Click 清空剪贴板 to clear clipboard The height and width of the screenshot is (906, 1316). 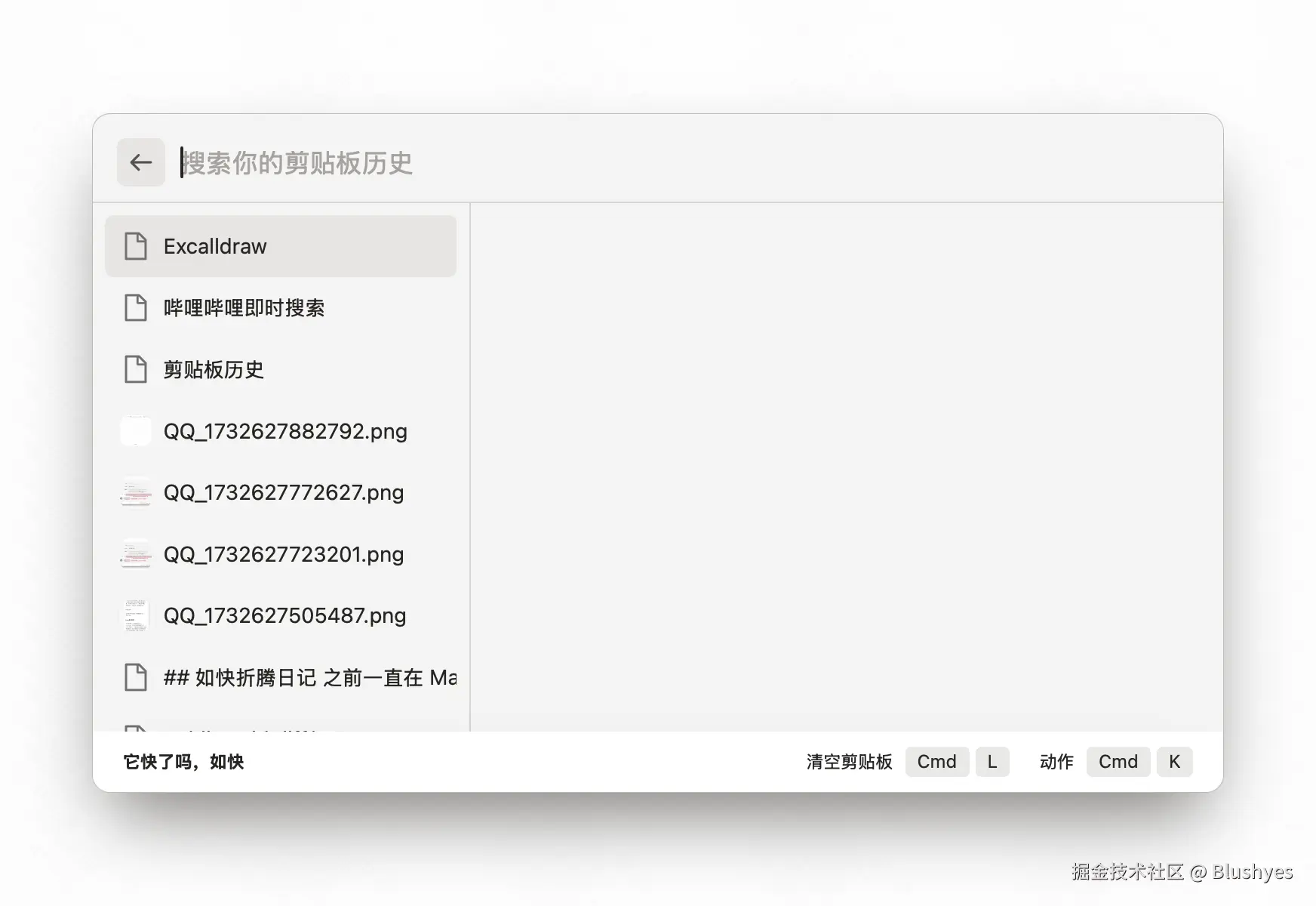(850, 762)
